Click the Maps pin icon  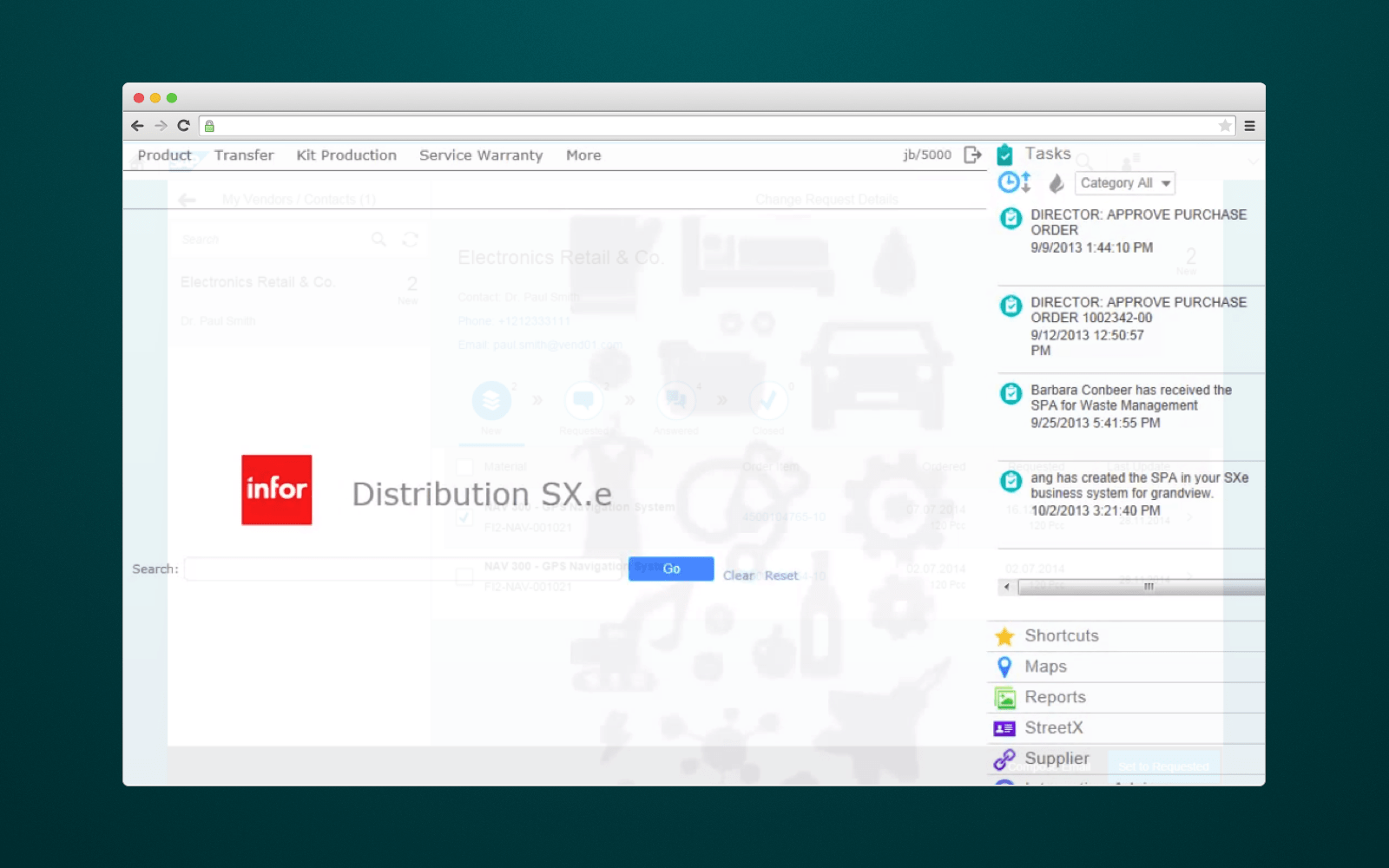point(1004,667)
